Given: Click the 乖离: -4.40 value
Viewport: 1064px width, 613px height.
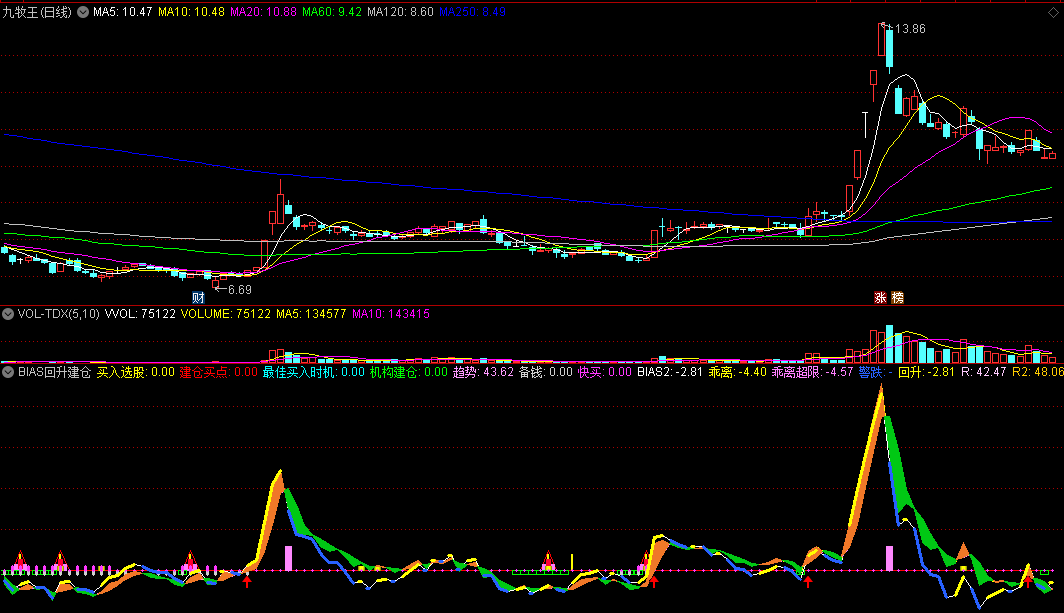Looking at the screenshot, I should pyautogui.click(x=738, y=372).
